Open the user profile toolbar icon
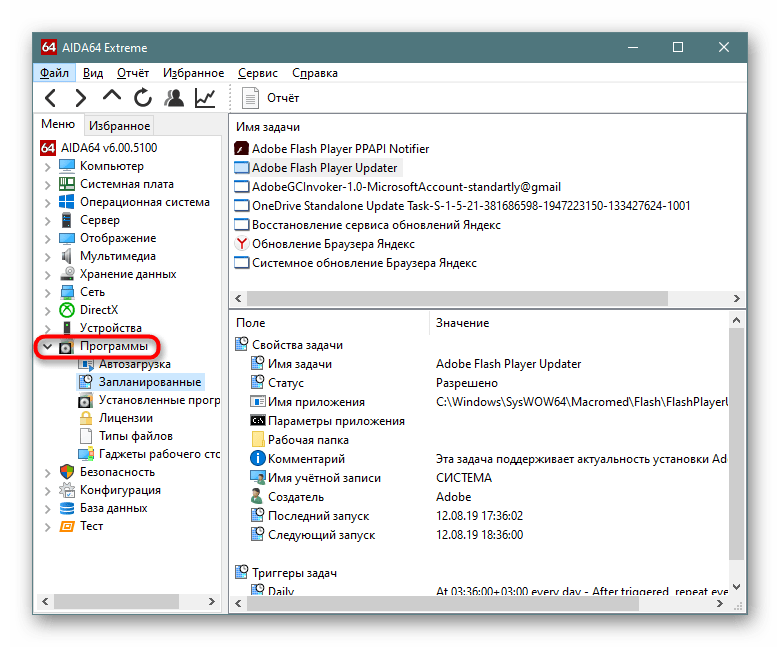 click(174, 98)
